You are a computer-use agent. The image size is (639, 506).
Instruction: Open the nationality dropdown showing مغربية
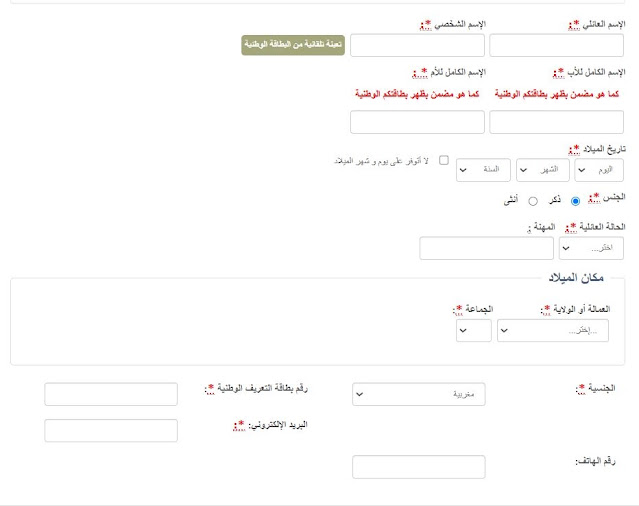coord(419,394)
